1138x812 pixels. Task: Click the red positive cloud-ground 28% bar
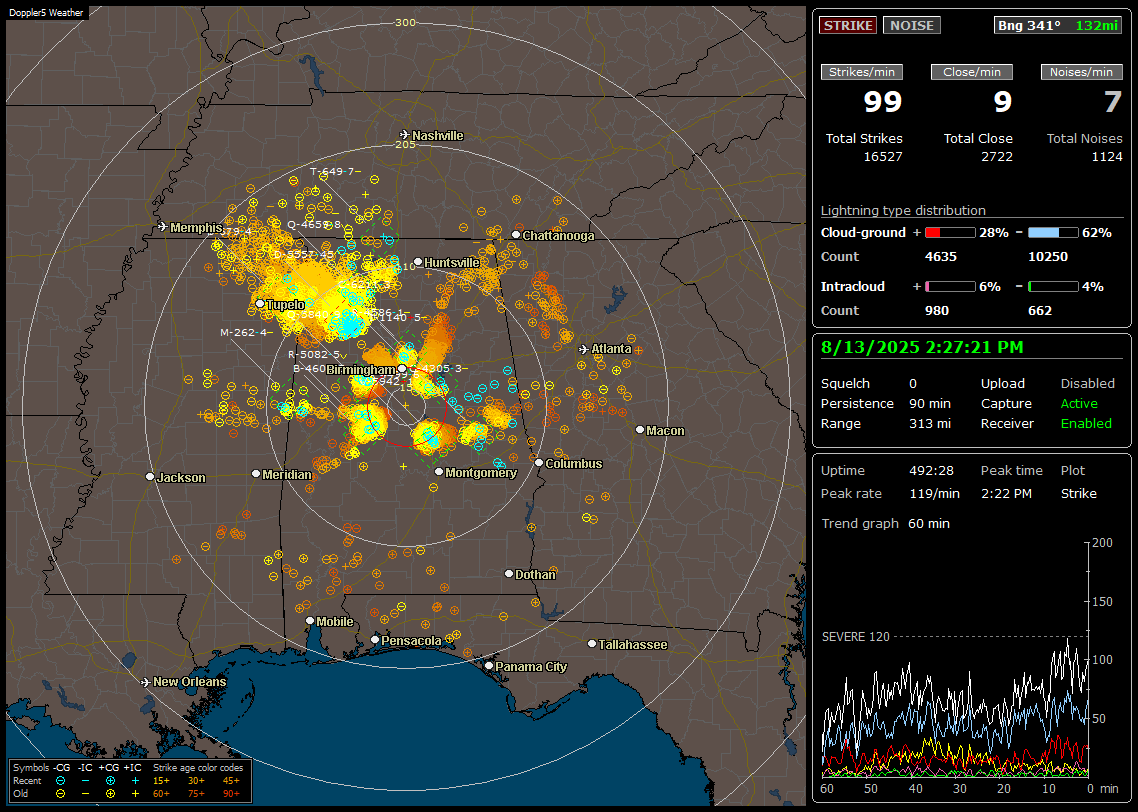950,233
